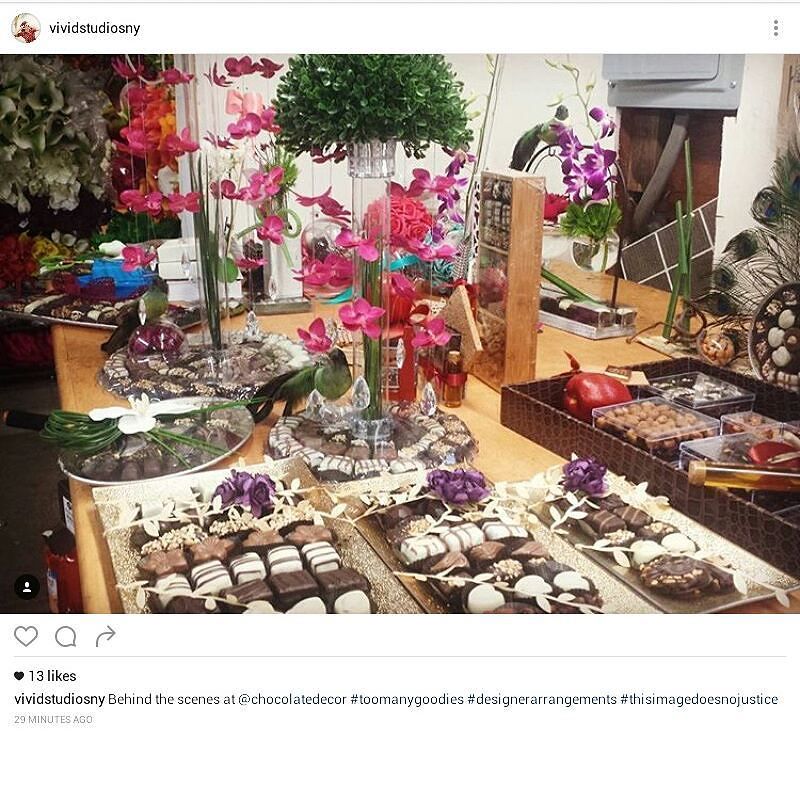Tap the red apple in the brown basket
Screen dimensions: 800x800
[x=597, y=395]
